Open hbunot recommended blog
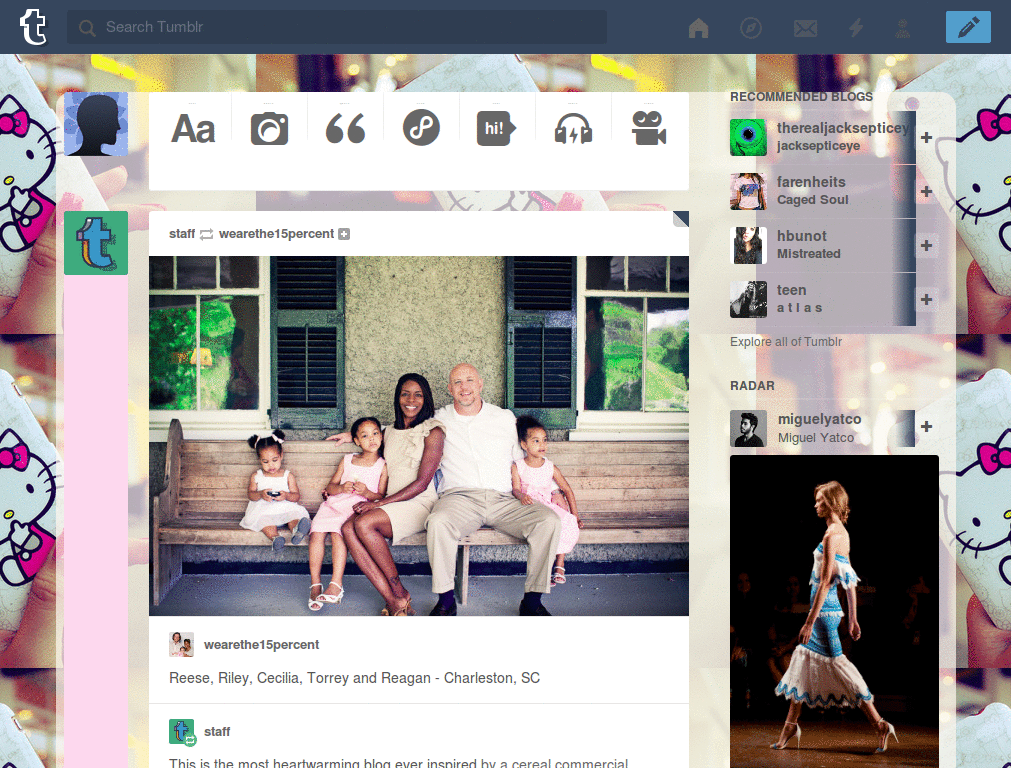 [822, 246]
